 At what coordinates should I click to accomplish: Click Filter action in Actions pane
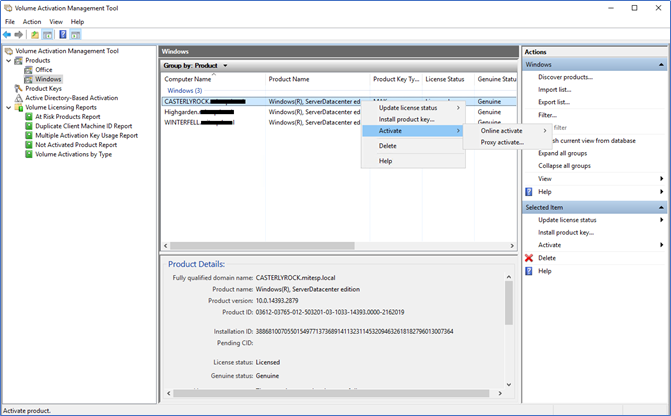click(x=547, y=115)
